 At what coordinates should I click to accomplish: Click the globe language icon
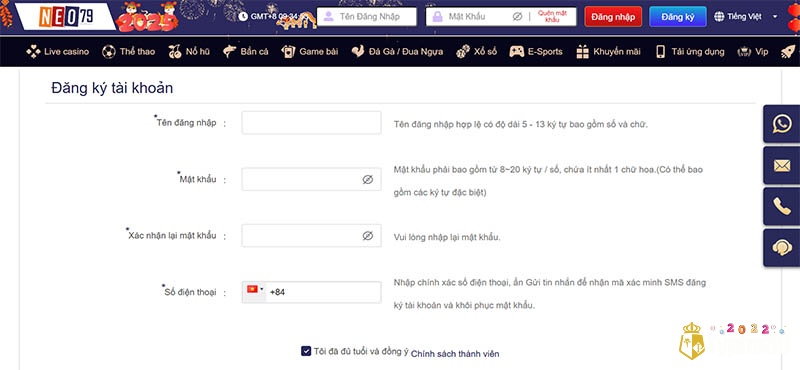tap(719, 16)
